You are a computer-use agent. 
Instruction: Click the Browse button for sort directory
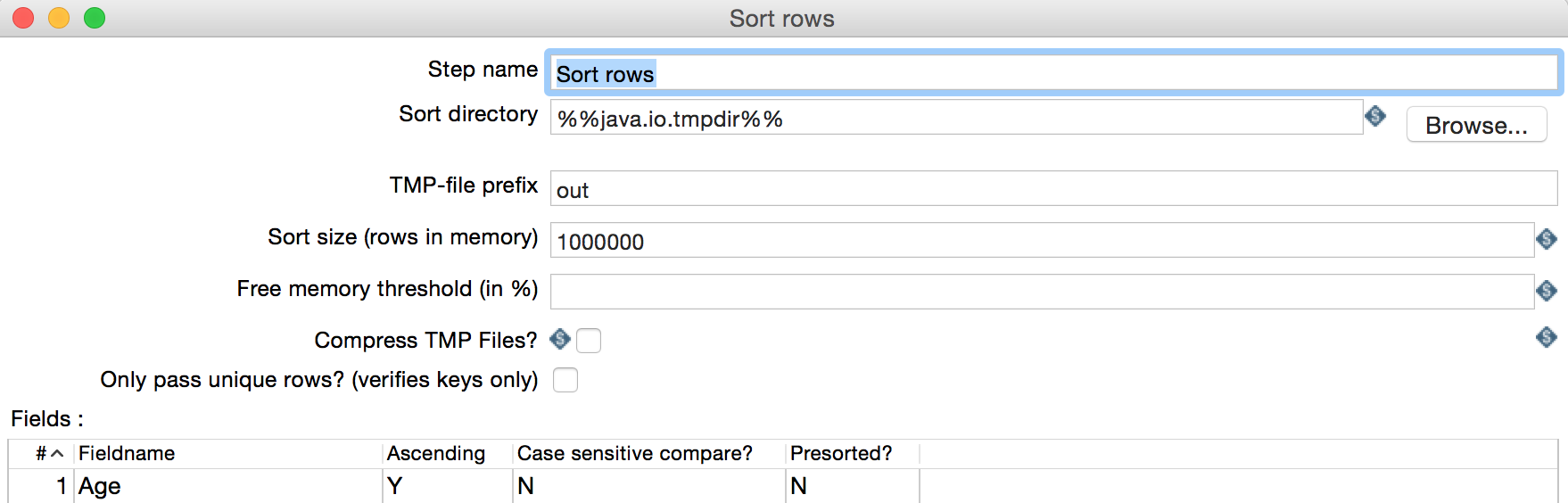click(1476, 125)
